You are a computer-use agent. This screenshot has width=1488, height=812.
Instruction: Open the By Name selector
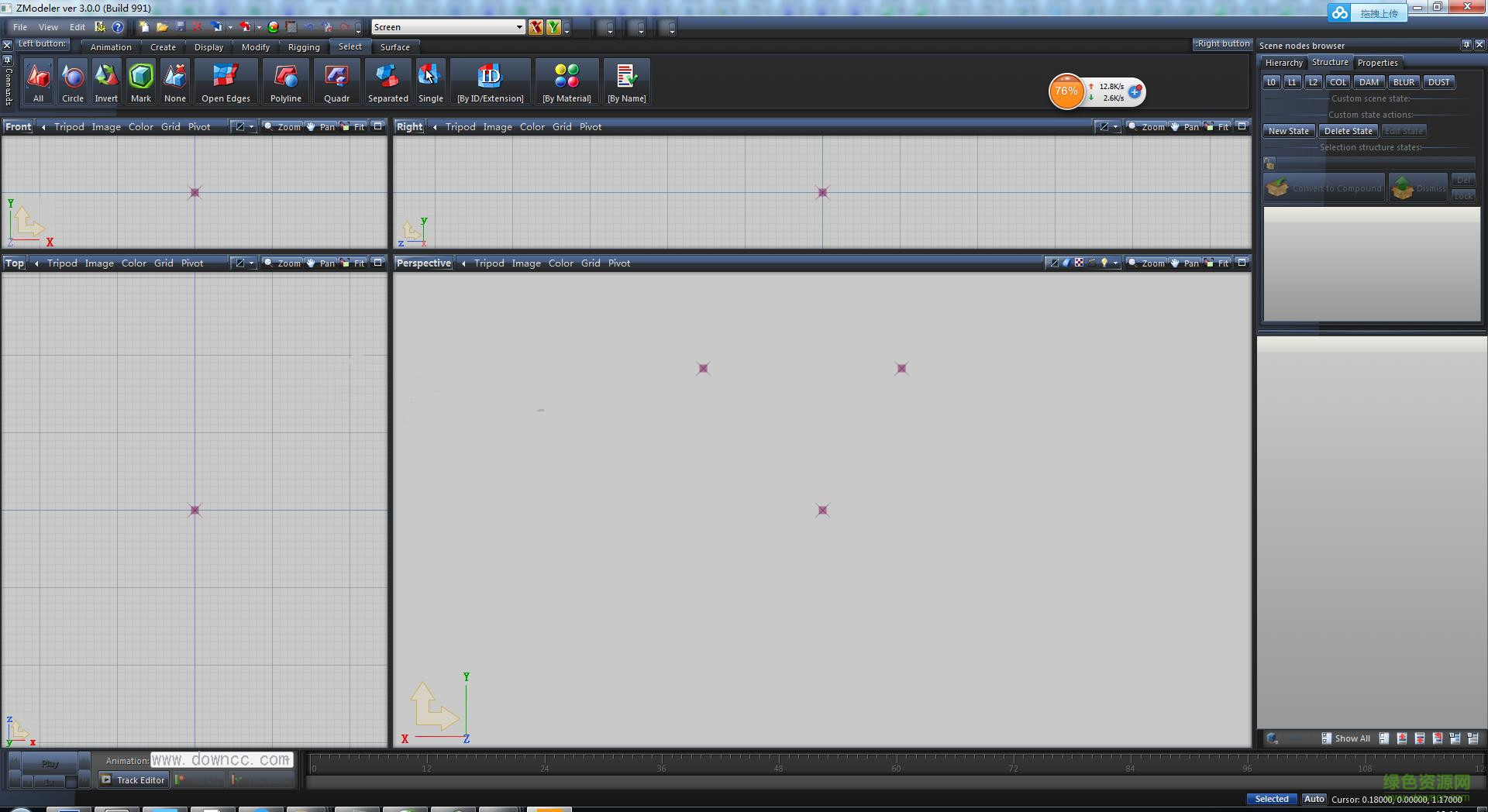coord(626,82)
